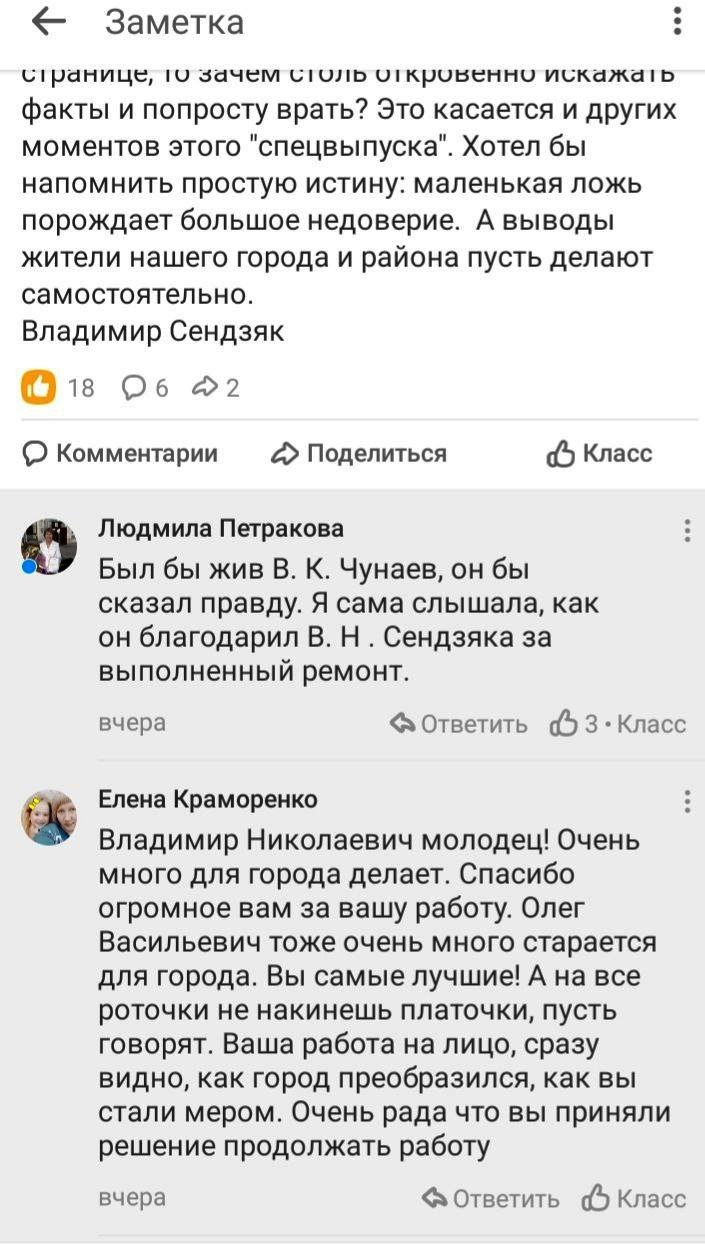
Task: Open Людмила Петракова's name link
Action: [220, 528]
